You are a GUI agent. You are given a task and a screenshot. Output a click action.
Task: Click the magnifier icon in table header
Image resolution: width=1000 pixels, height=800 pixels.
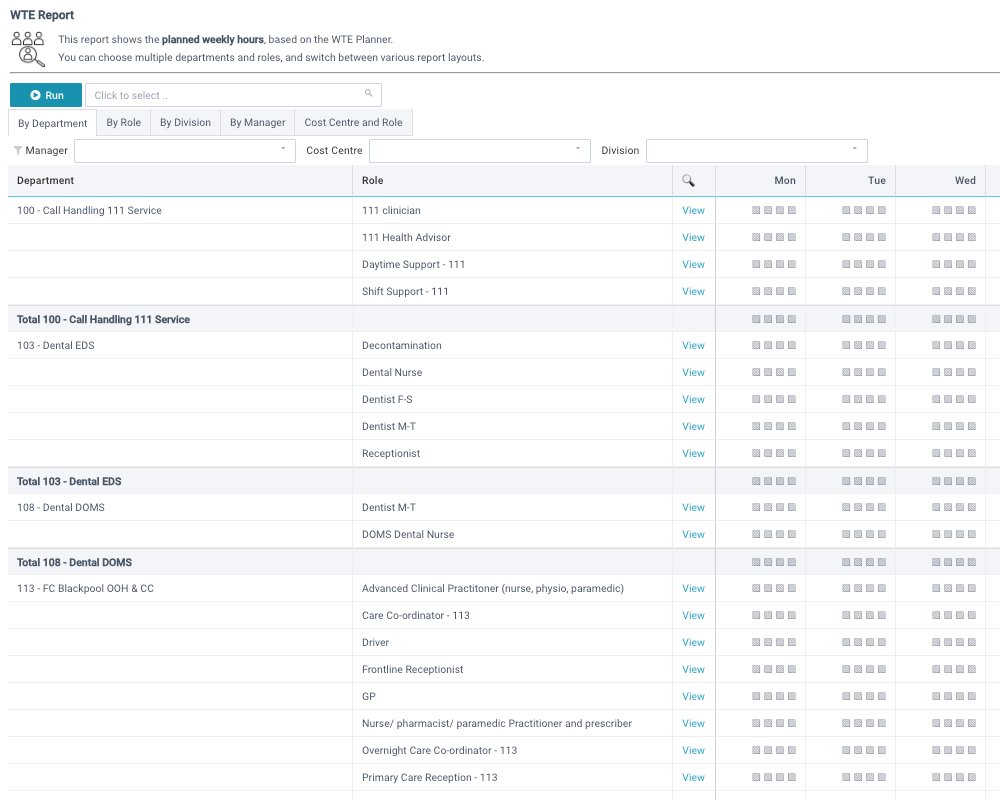688,181
